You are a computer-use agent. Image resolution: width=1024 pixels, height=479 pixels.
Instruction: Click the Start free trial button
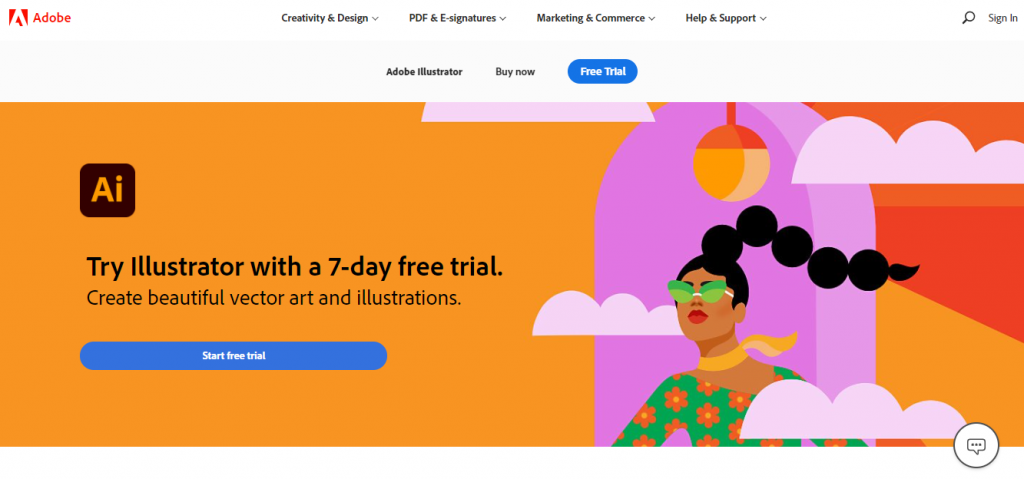(233, 355)
